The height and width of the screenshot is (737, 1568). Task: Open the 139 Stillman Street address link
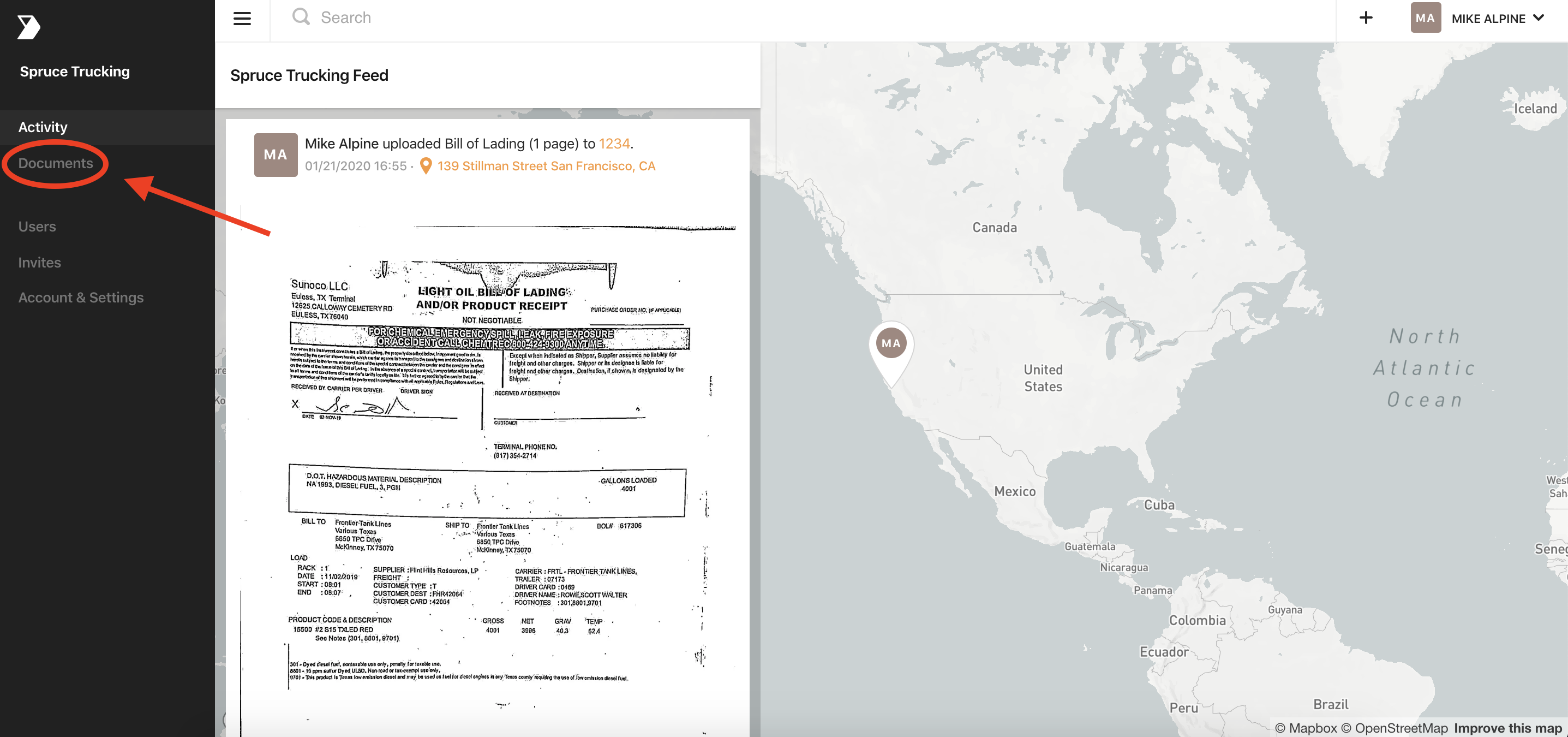coord(546,165)
